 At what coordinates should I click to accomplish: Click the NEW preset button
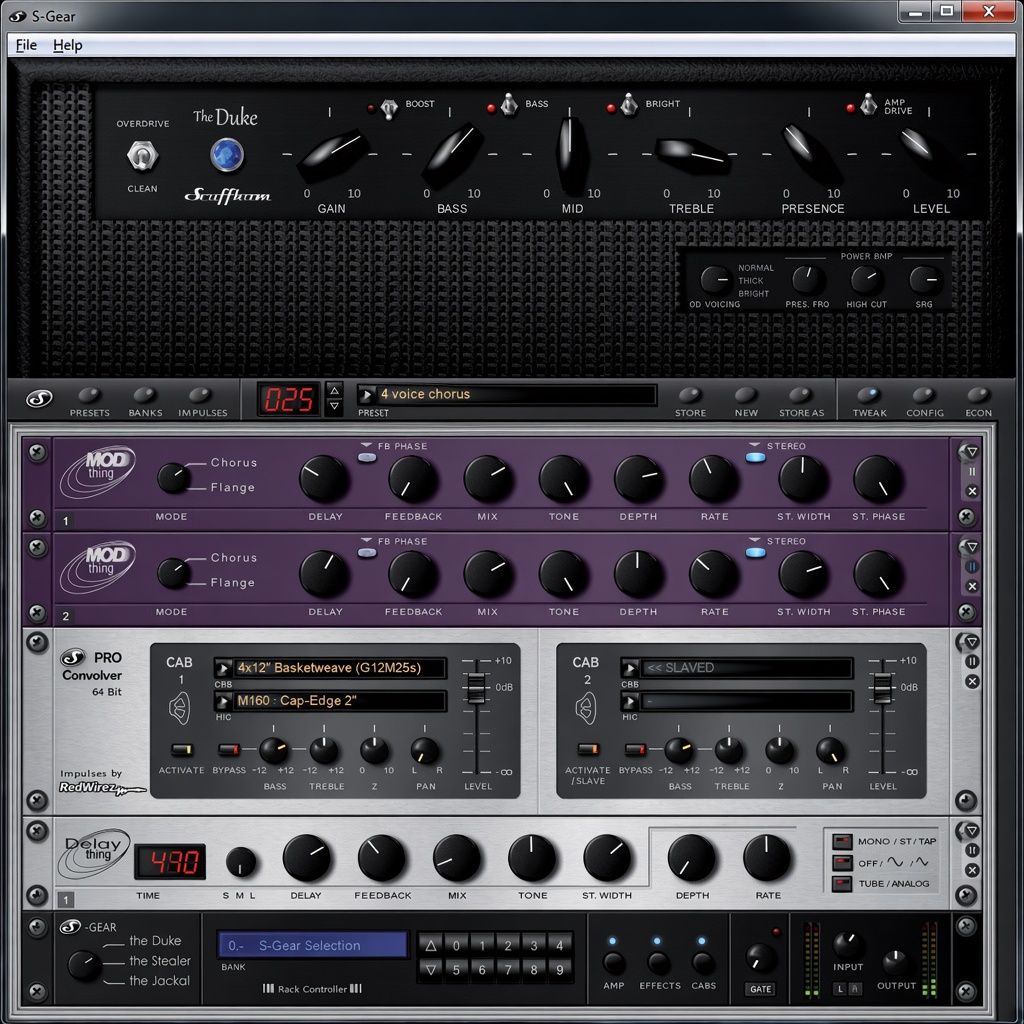[x=745, y=395]
